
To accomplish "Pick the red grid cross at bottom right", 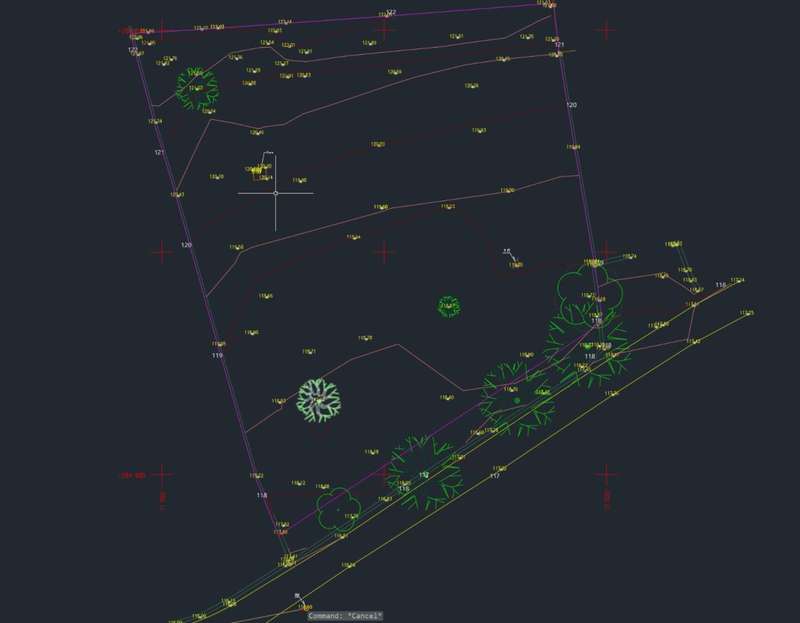I will [606, 474].
